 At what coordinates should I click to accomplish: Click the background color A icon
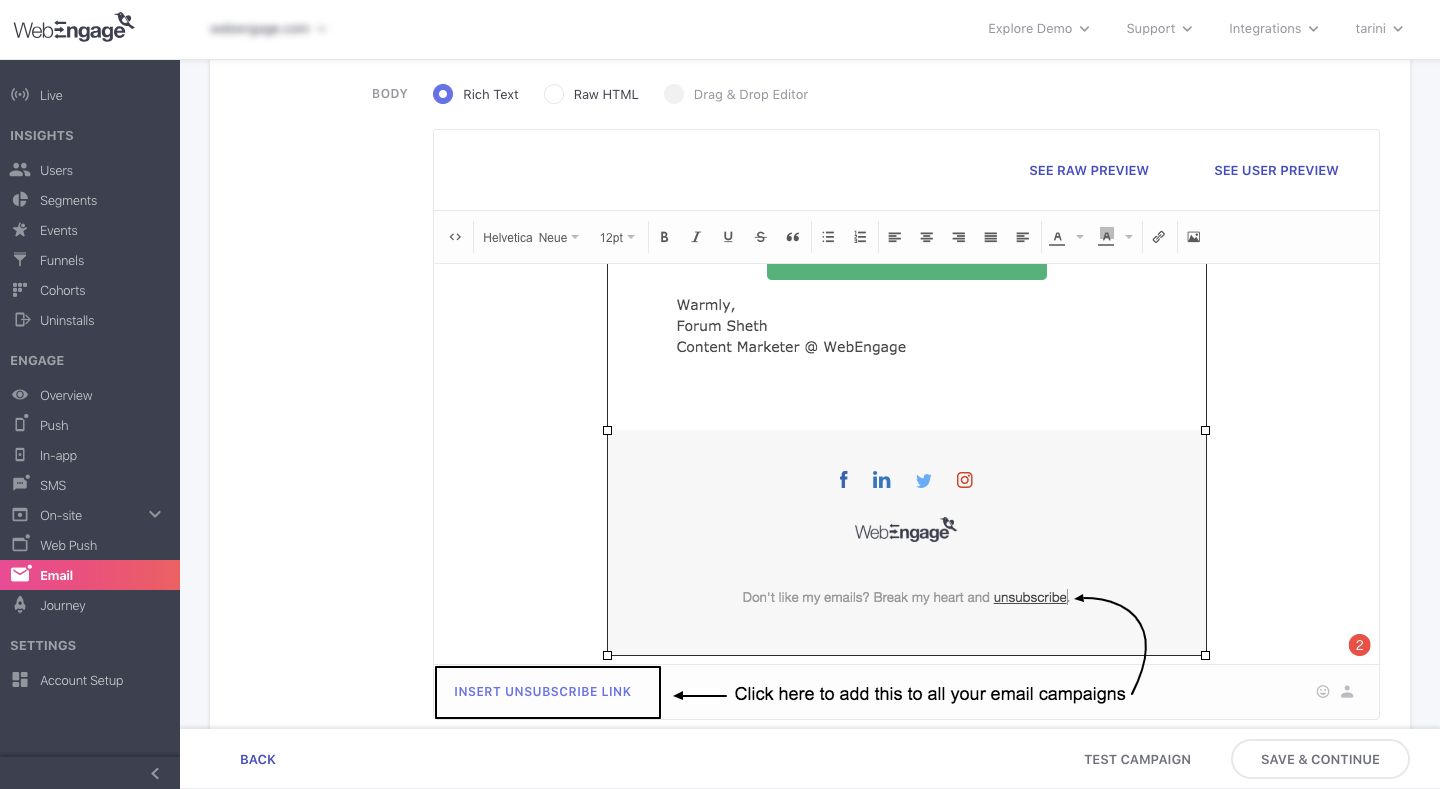click(x=1106, y=237)
